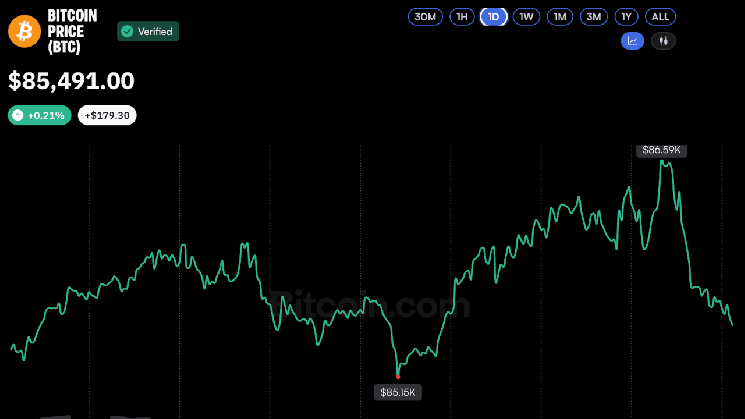Click the $85,491.00 price value

coord(71,81)
